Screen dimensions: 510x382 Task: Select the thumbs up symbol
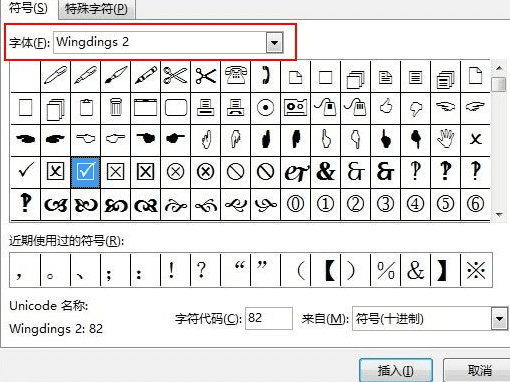click(x=386, y=108)
